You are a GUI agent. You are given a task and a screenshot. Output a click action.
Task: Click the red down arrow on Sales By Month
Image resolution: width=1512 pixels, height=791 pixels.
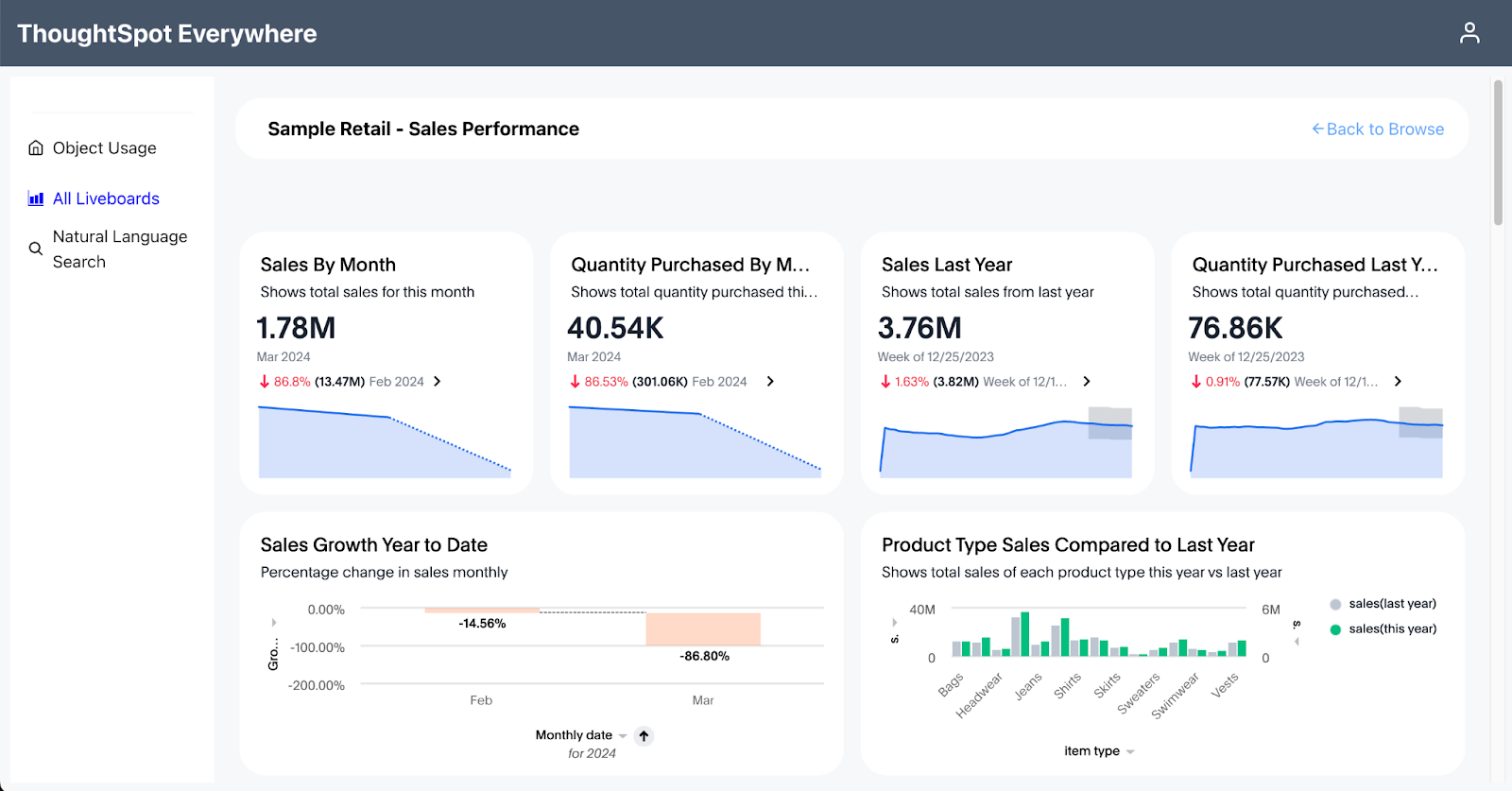tap(265, 382)
